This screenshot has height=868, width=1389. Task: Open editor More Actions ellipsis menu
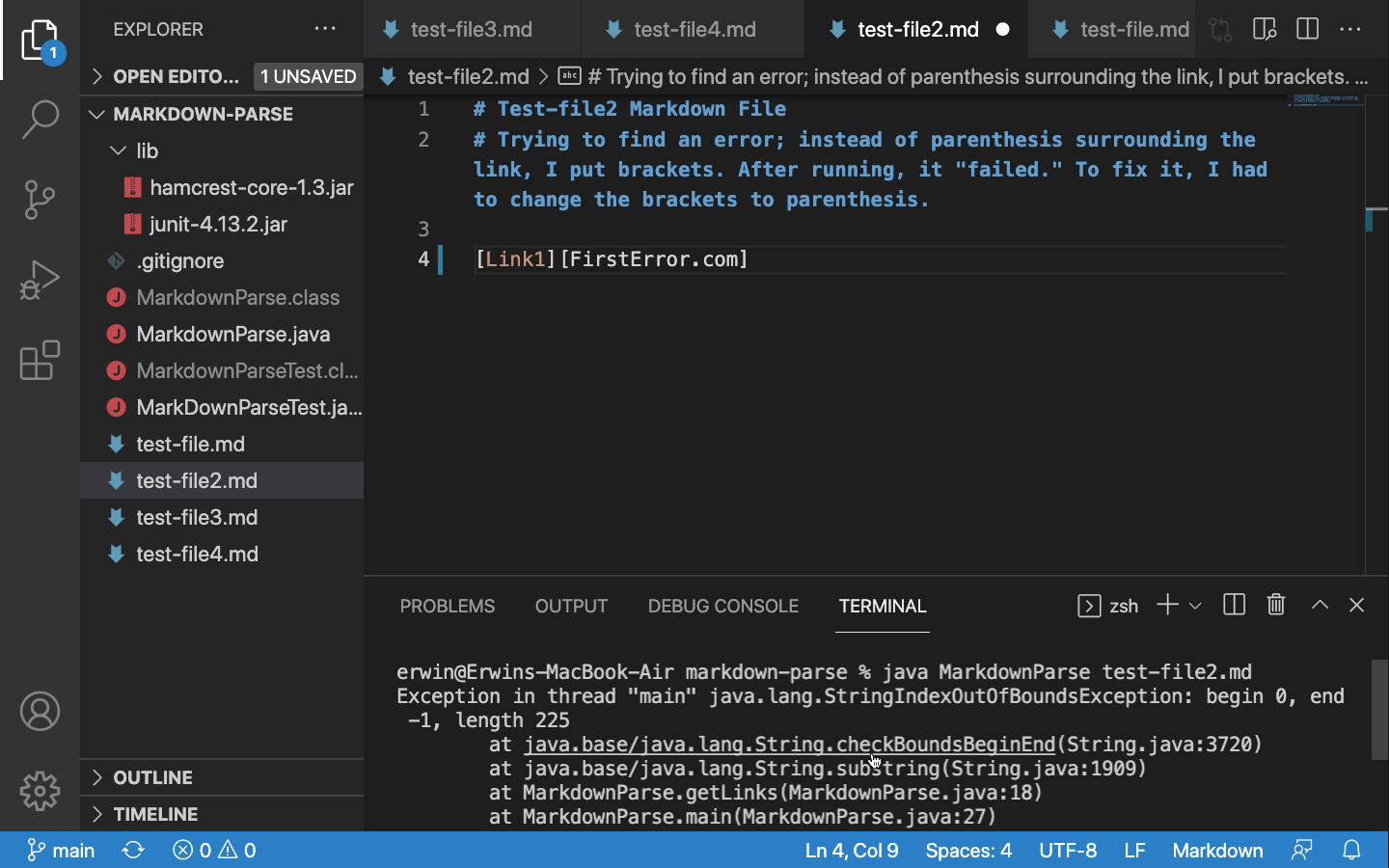pos(1350,29)
